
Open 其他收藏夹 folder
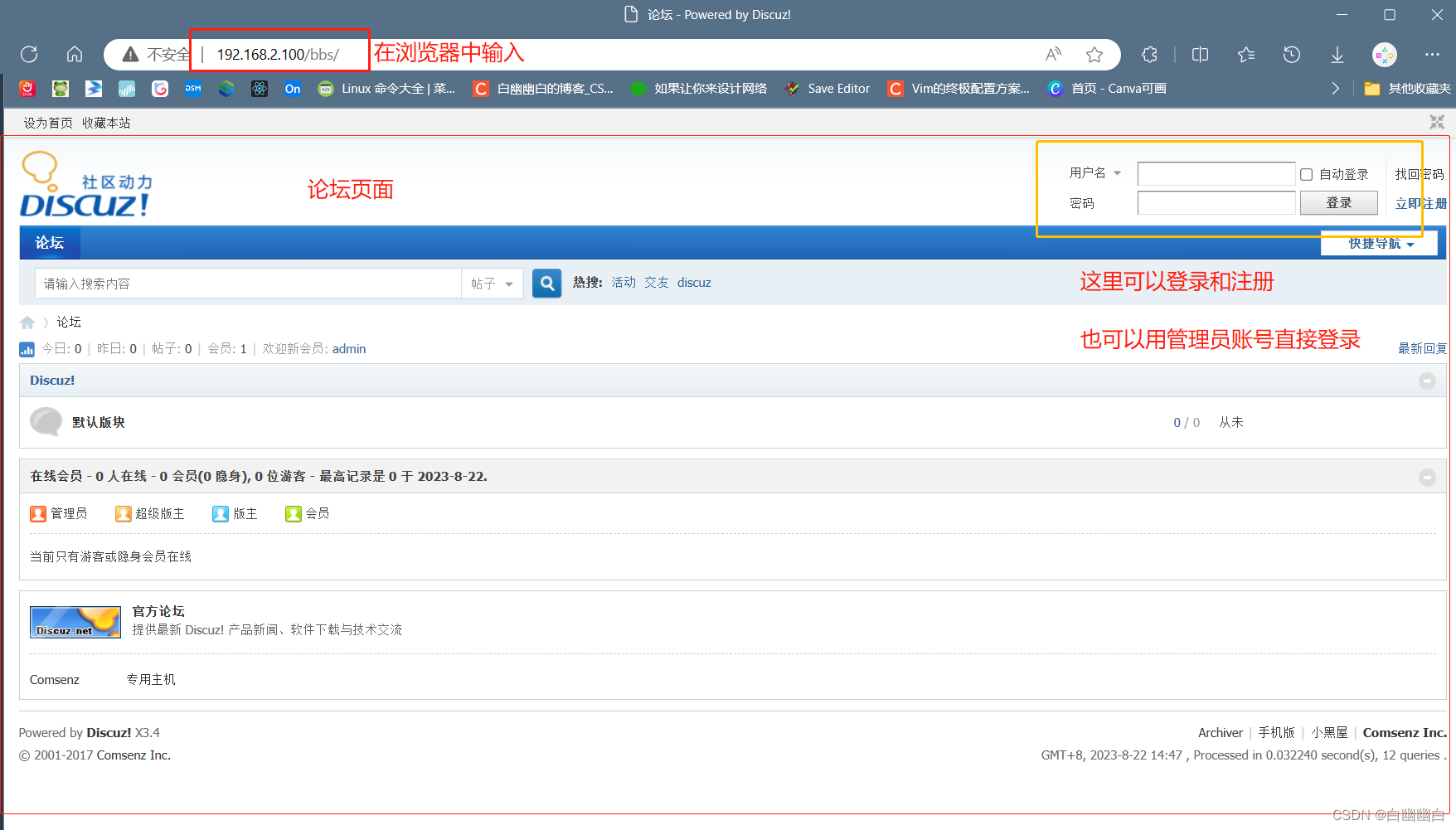coord(1407,89)
